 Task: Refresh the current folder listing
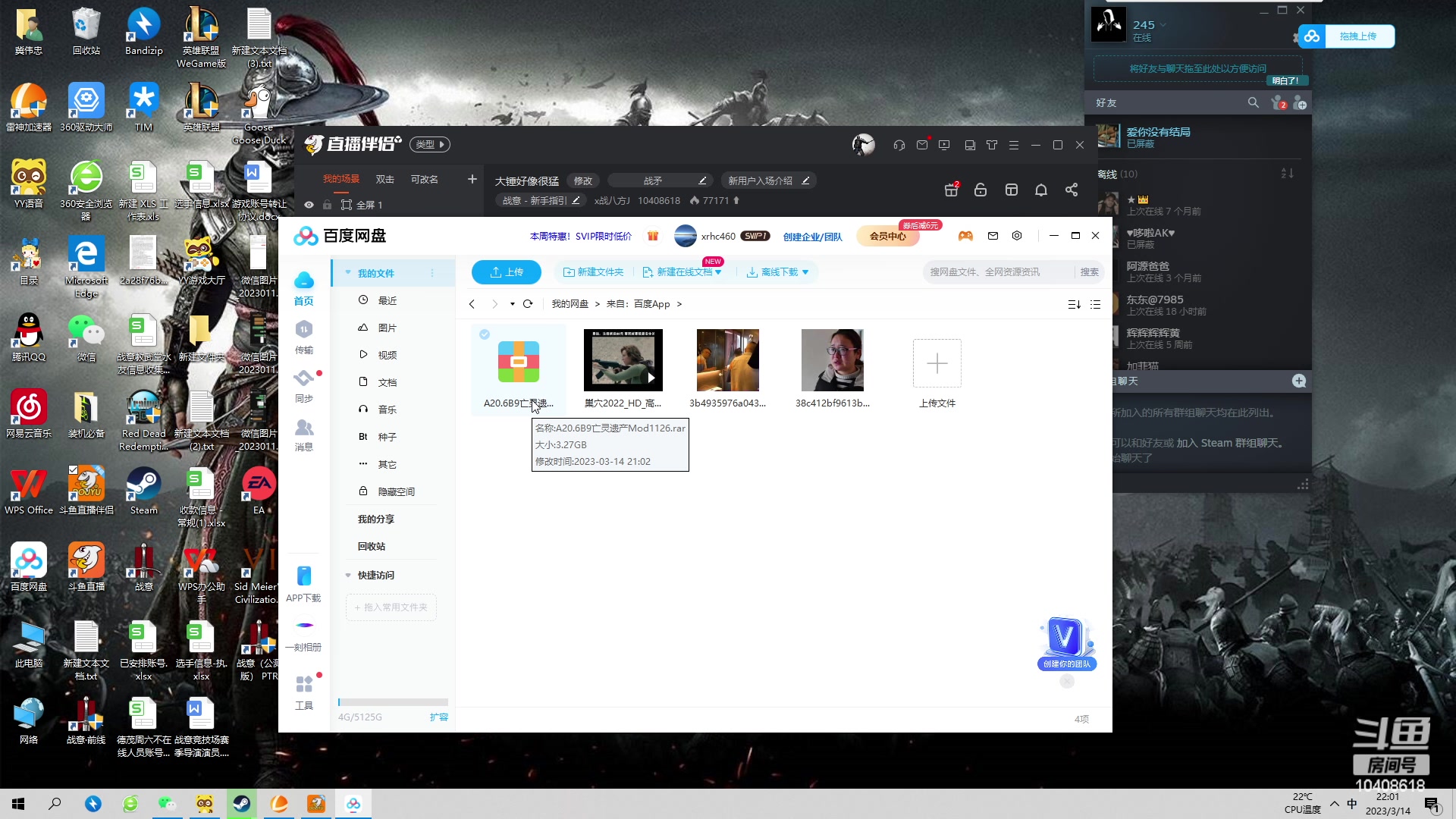pyautogui.click(x=528, y=304)
